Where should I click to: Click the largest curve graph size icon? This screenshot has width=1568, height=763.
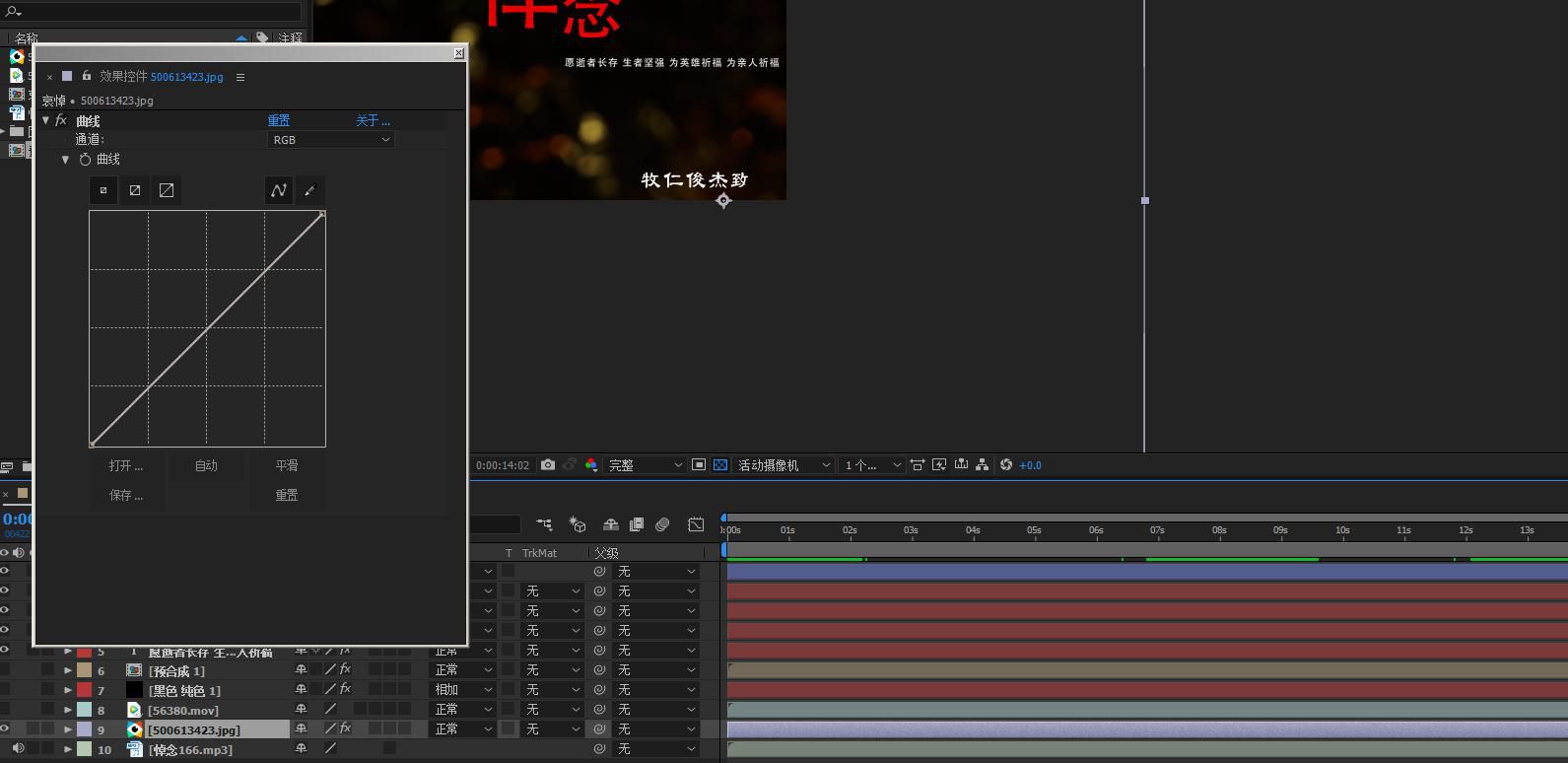(x=167, y=190)
